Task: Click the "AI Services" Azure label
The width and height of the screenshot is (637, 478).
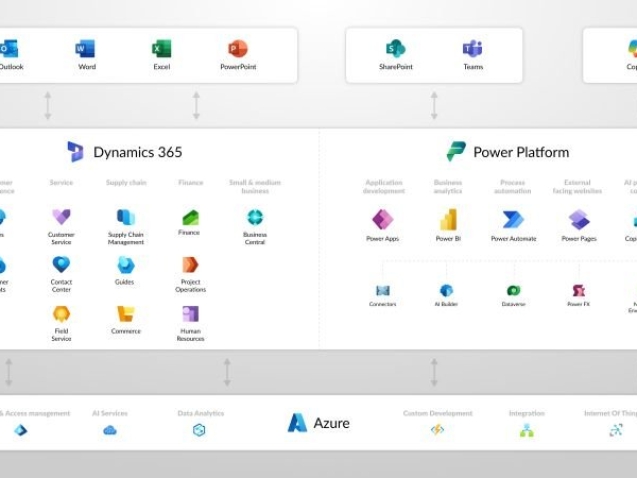Action: [x=110, y=413]
